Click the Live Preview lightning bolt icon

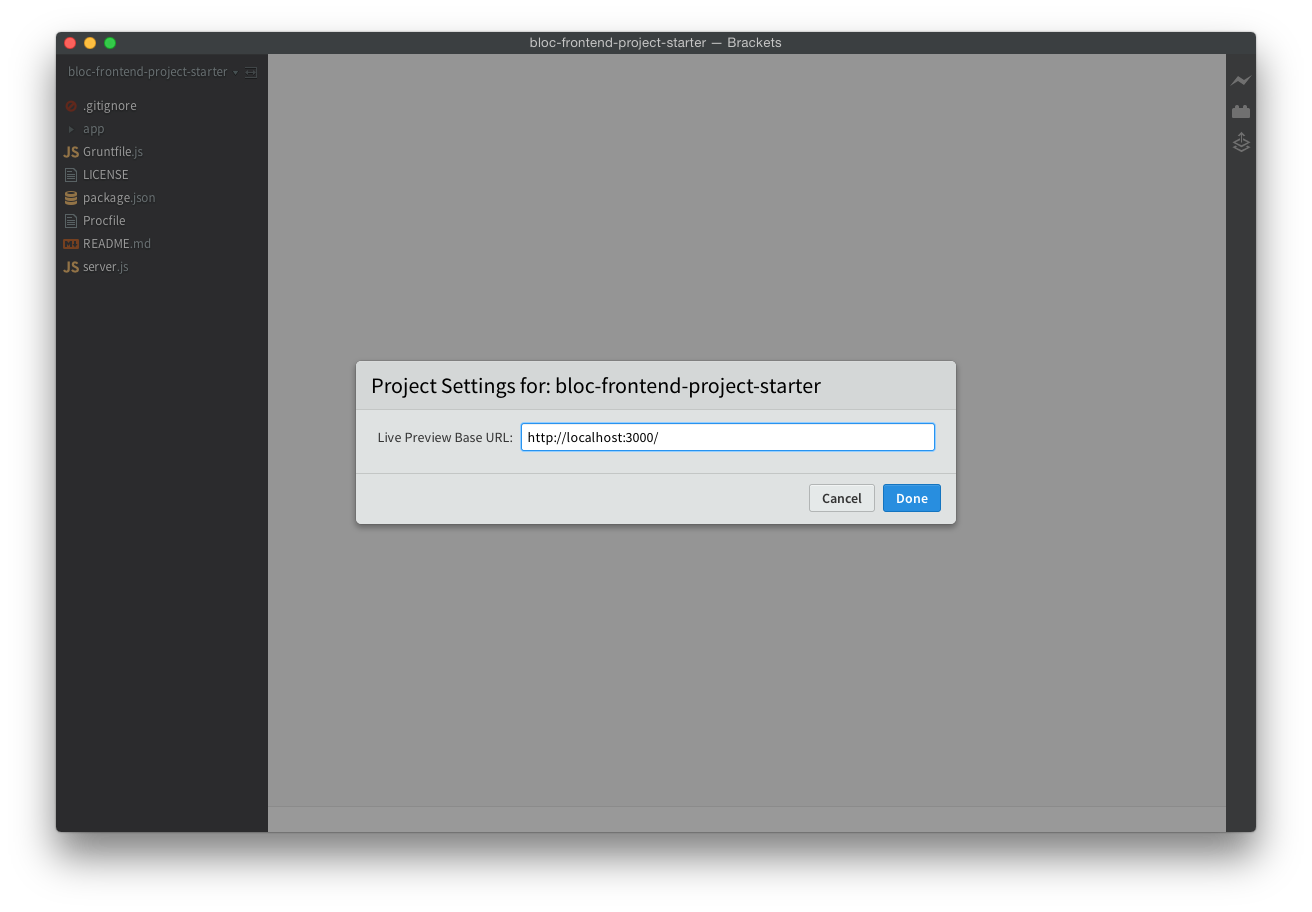(x=1241, y=81)
